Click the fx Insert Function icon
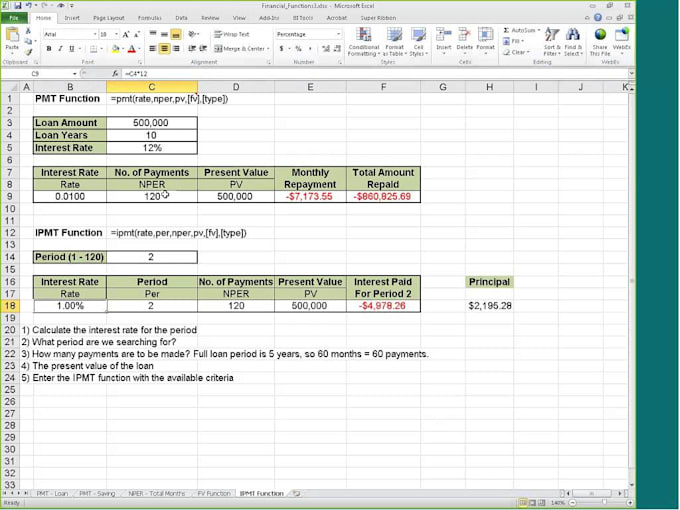 [115, 74]
